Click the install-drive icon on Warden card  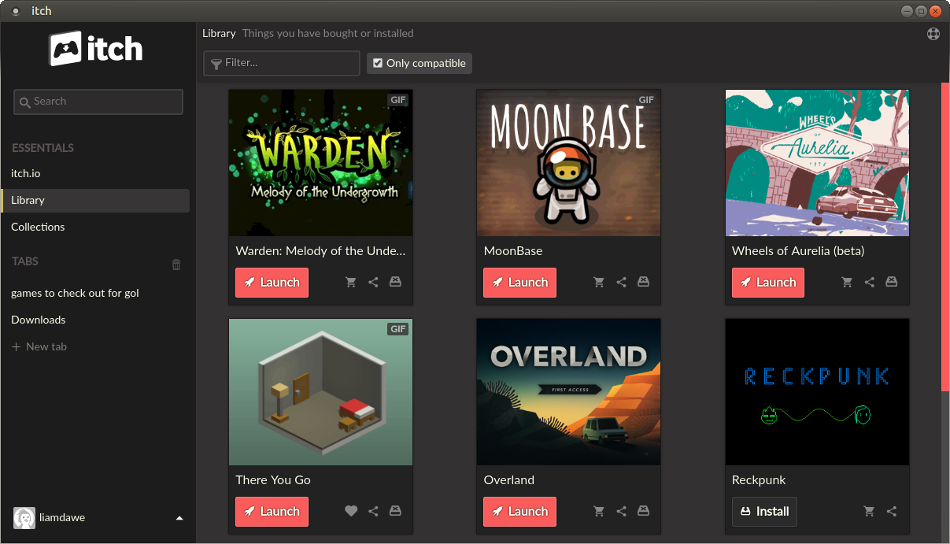[x=396, y=282]
